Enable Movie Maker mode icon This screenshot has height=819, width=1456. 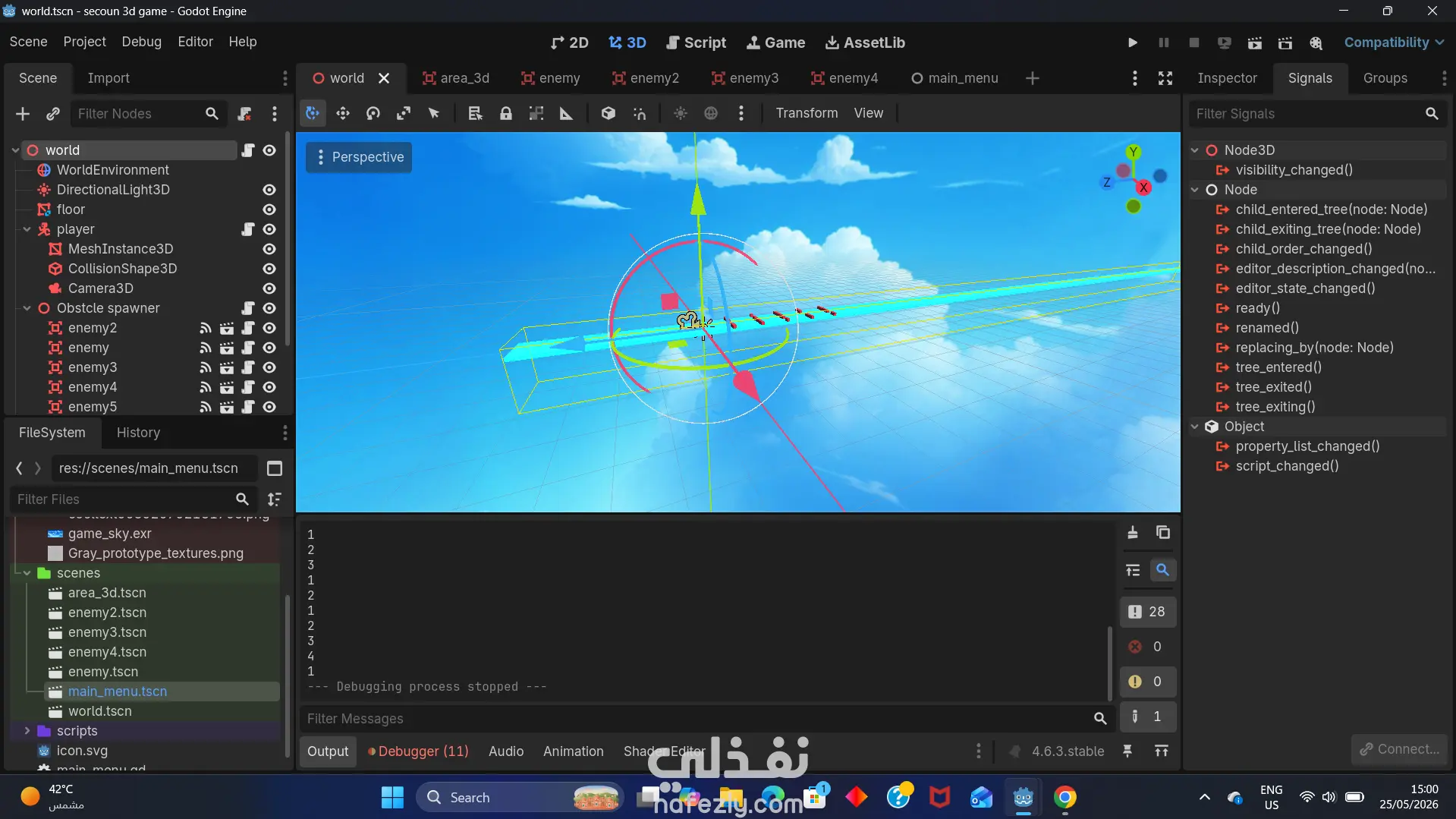1316,43
